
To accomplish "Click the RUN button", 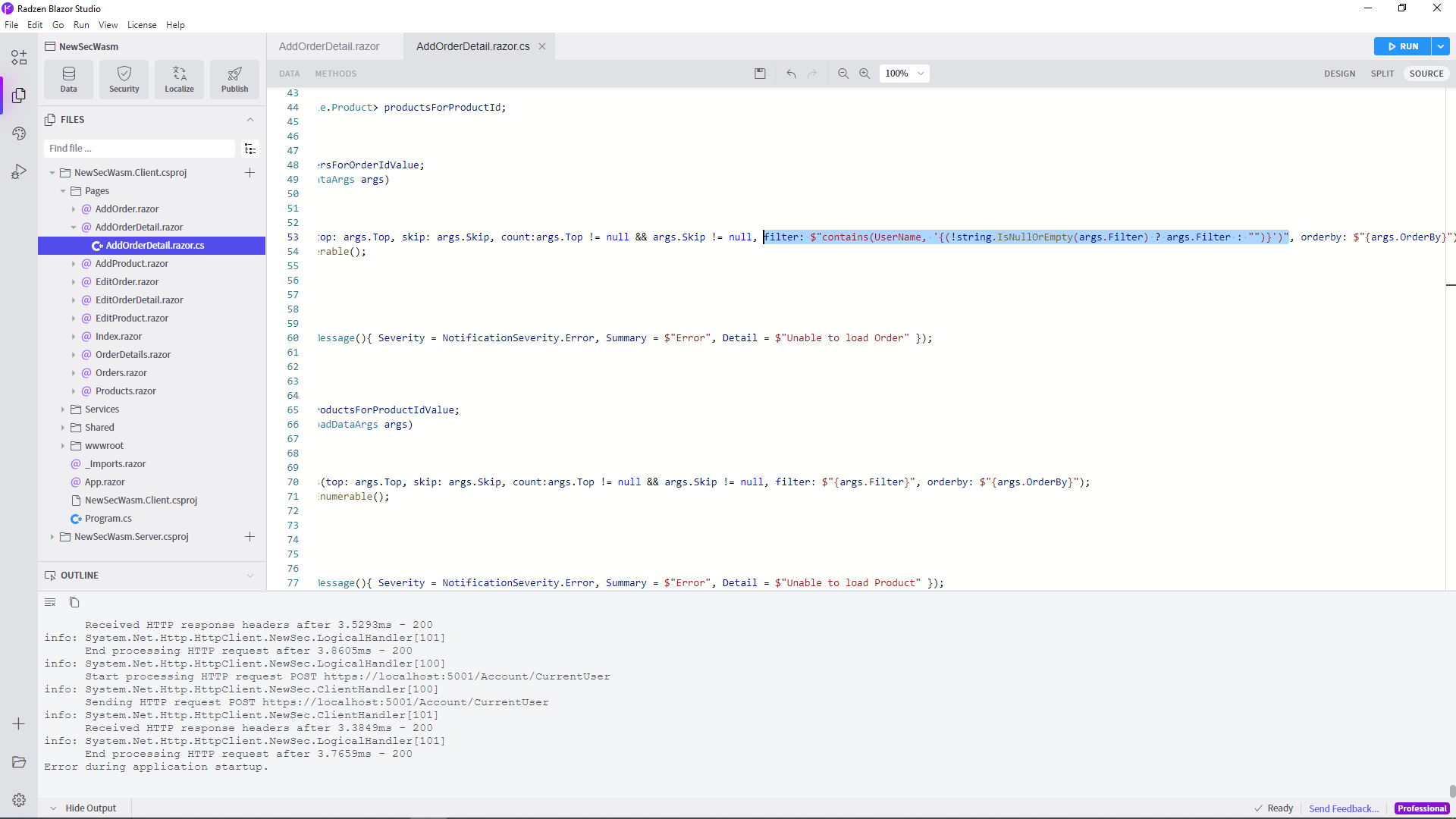I will point(1402,46).
